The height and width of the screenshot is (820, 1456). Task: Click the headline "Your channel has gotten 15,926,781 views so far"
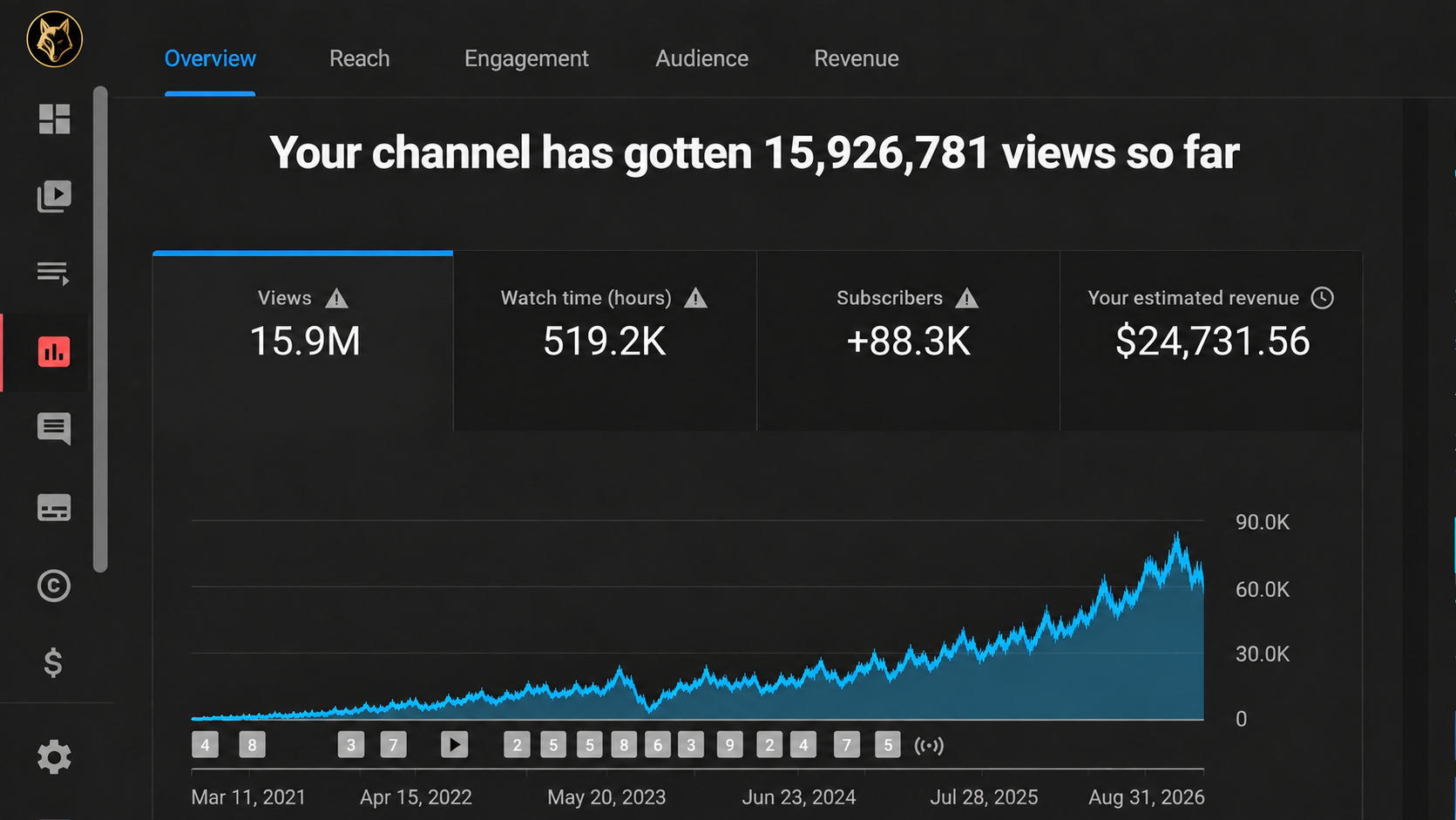point(754,152)
